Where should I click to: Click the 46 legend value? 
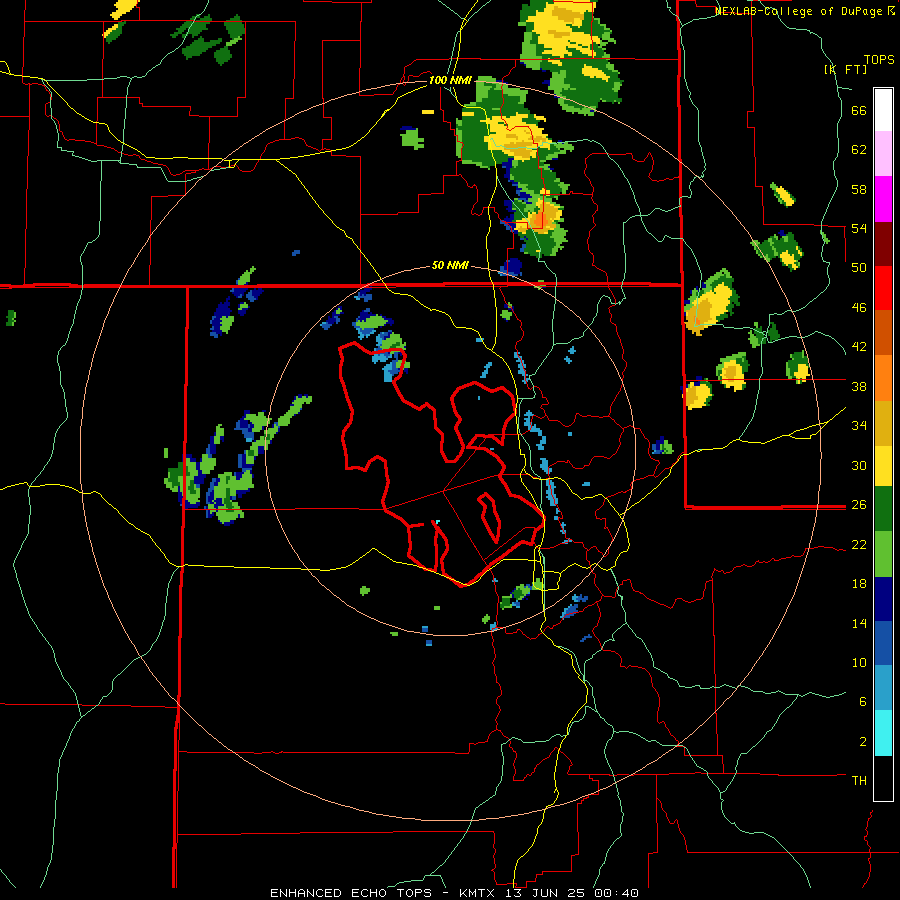[x=859, y=307]
